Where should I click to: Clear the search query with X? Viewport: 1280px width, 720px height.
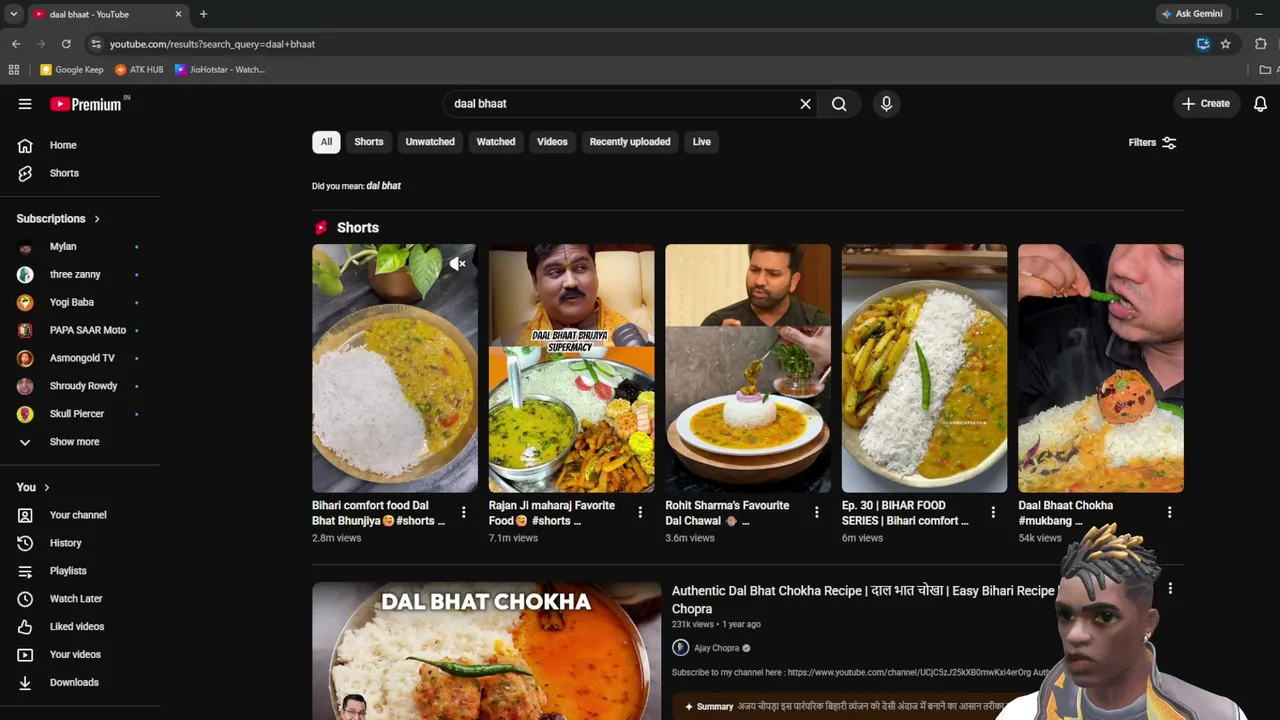tap(805, 104)
